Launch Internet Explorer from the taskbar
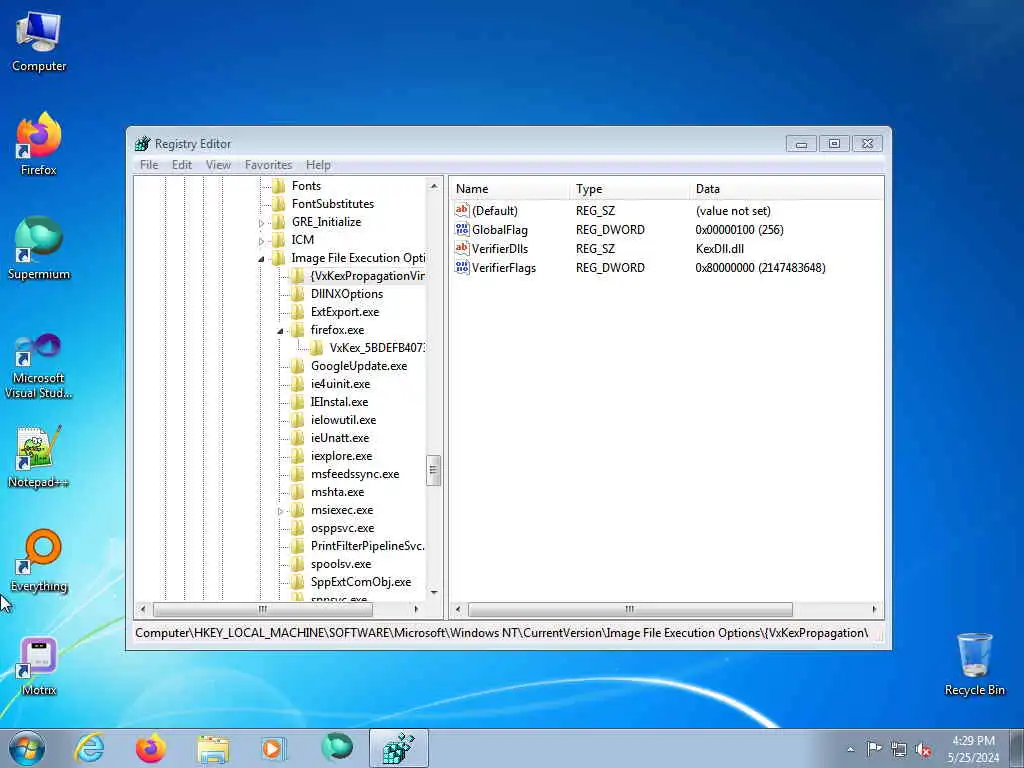The width and height of the screenshot is (1024, 768). 89,748
